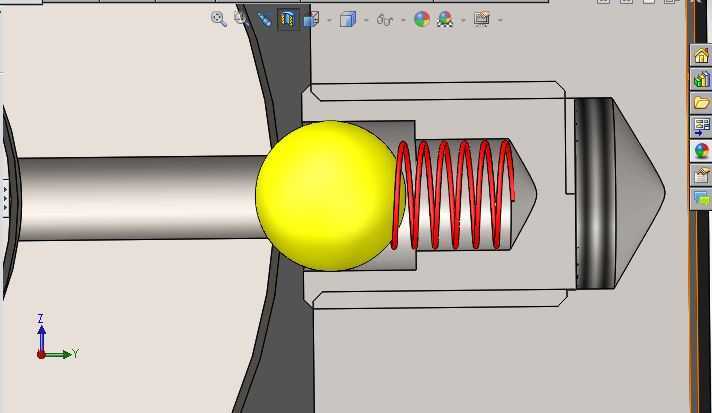Viewport: 712px width, 413px height.
Task: Open the SolidWorks Resources house tab
Action: pos(701,55)
